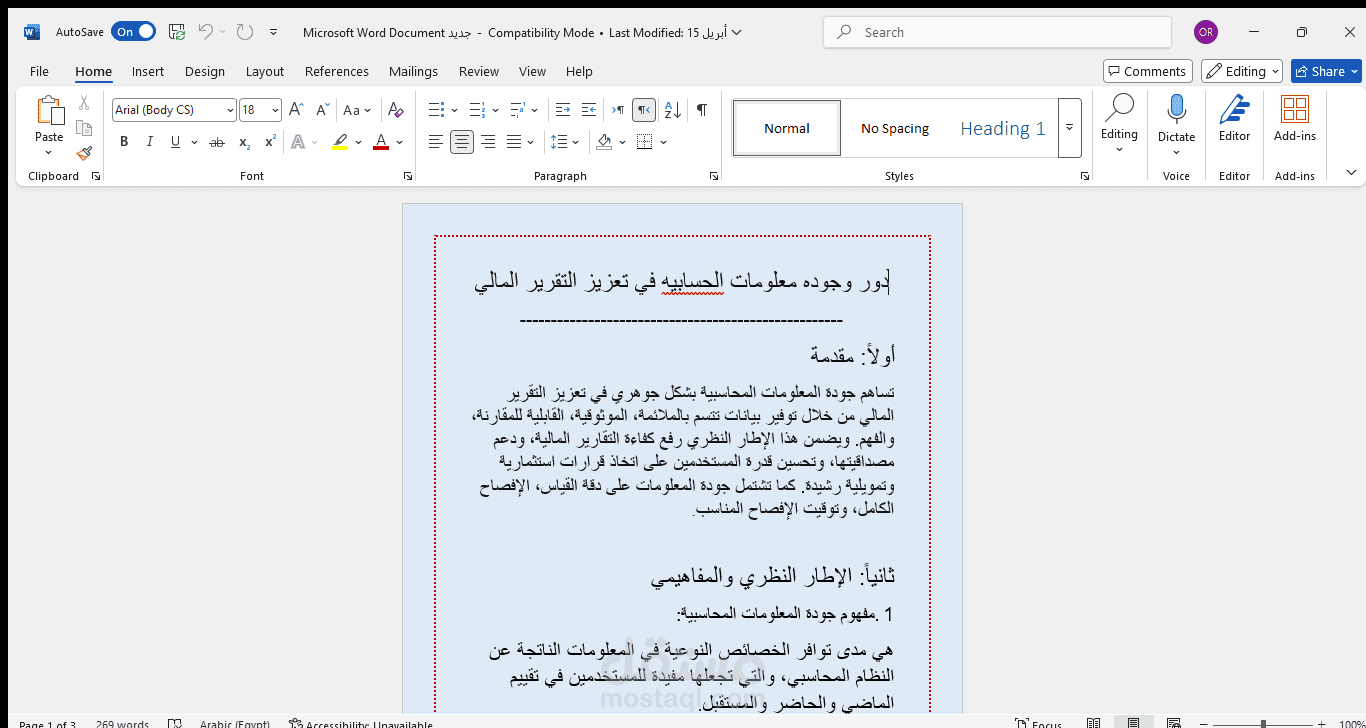Apply strikethrough formatting
The image size is (1366, 728).
point(216,142)
